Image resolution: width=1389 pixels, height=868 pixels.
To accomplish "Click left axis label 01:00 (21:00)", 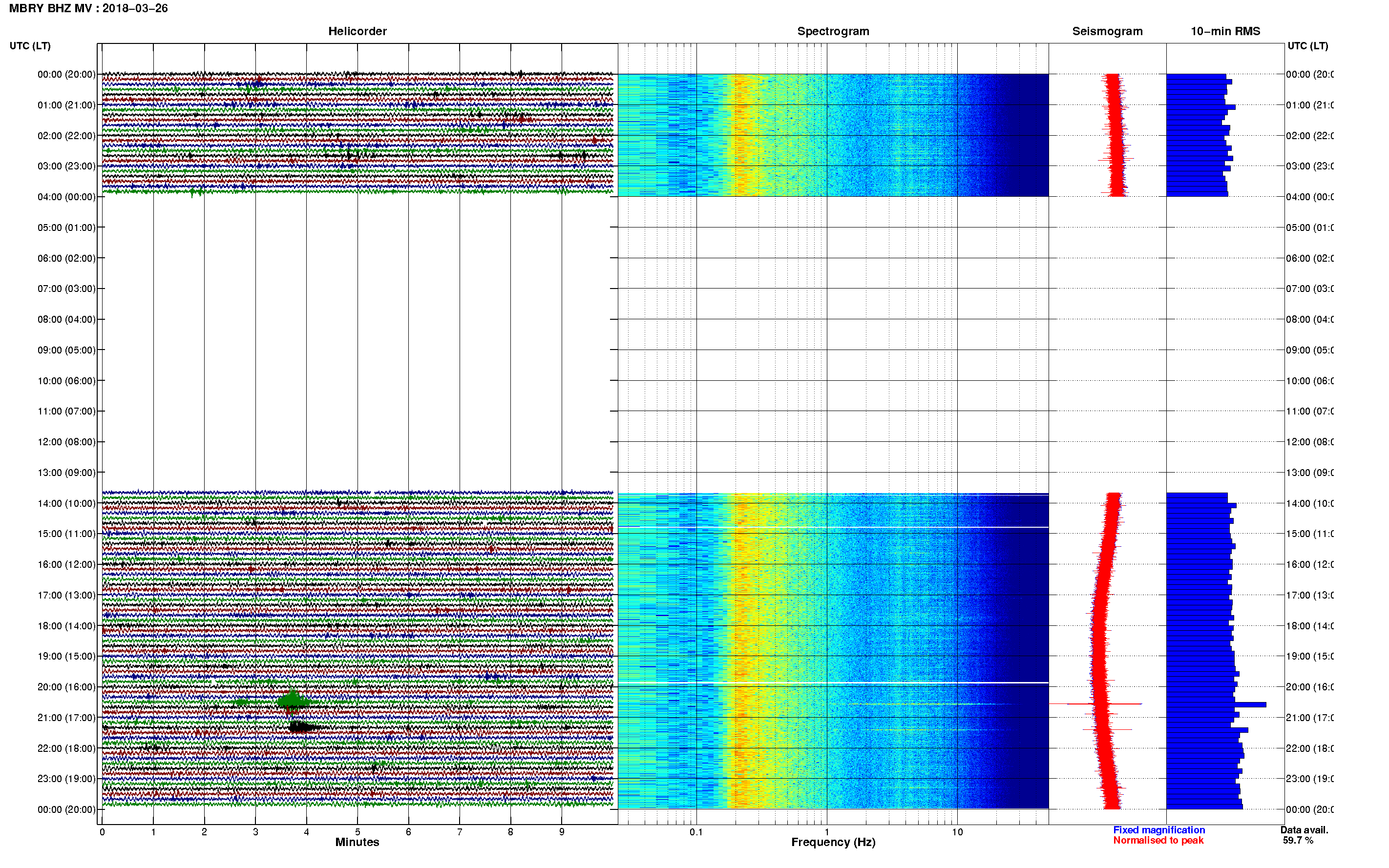I will click(66, 105).
